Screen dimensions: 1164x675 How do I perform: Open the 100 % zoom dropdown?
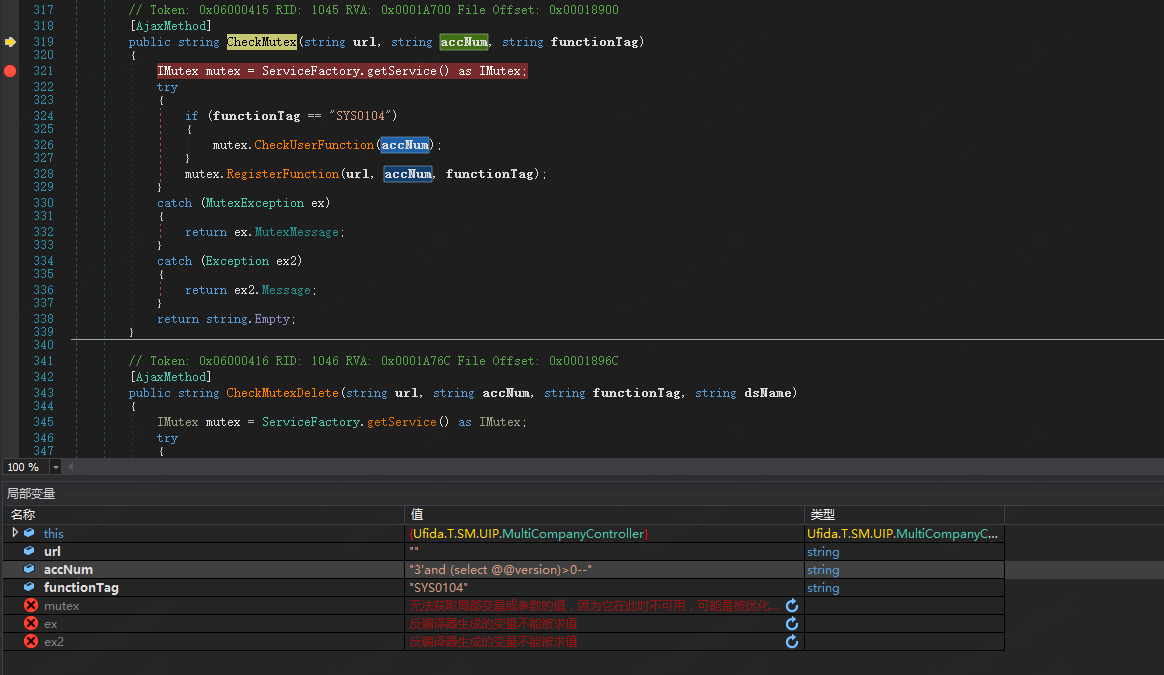tap(55, 468)
